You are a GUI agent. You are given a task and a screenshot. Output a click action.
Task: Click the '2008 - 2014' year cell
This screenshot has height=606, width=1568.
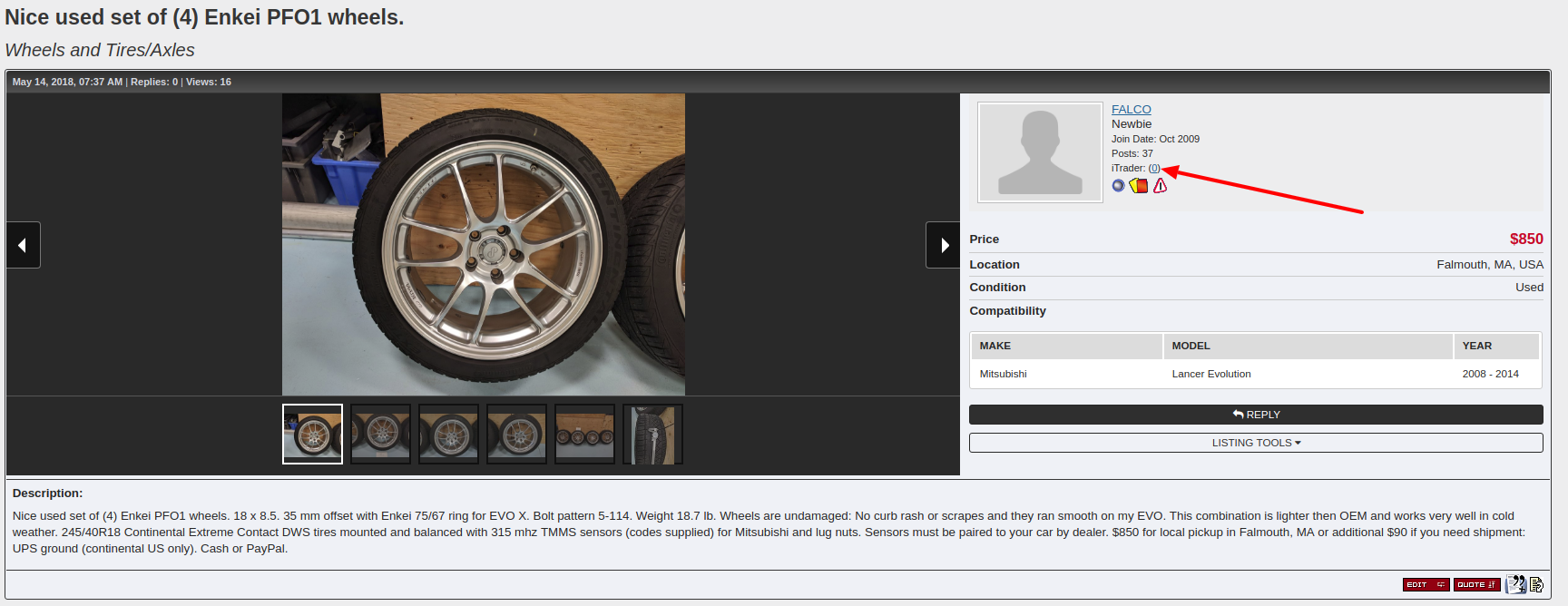click(x=1490, y=374)
